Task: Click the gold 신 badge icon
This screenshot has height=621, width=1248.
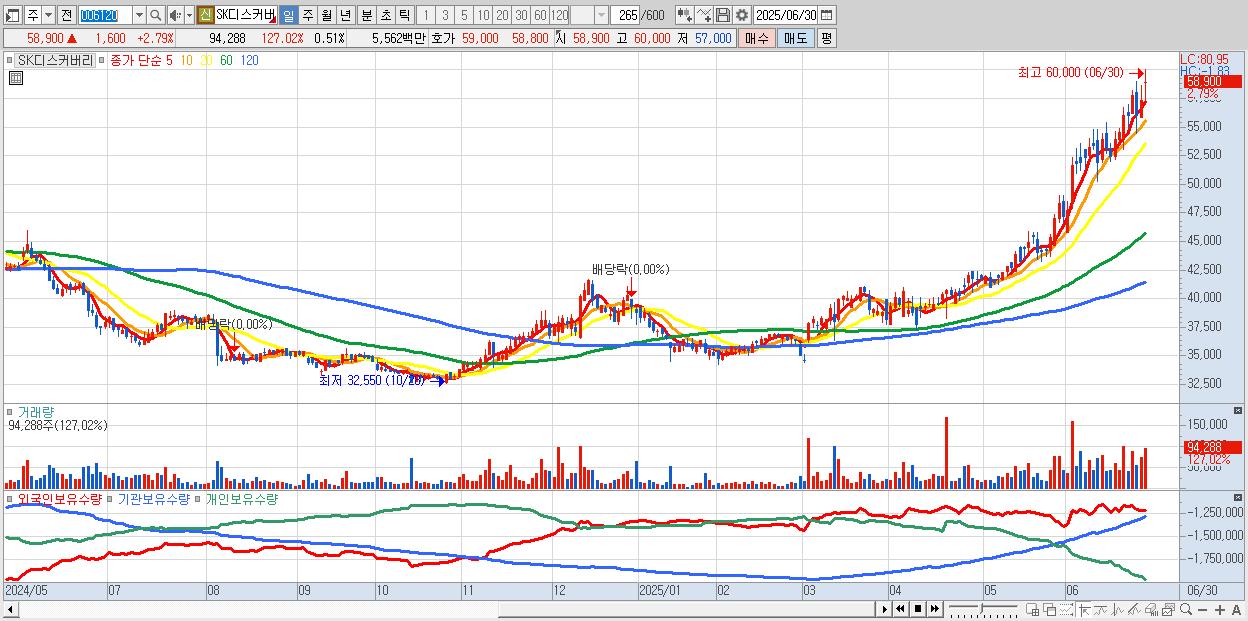Action: pyautogui.click(x=205, y=15)
